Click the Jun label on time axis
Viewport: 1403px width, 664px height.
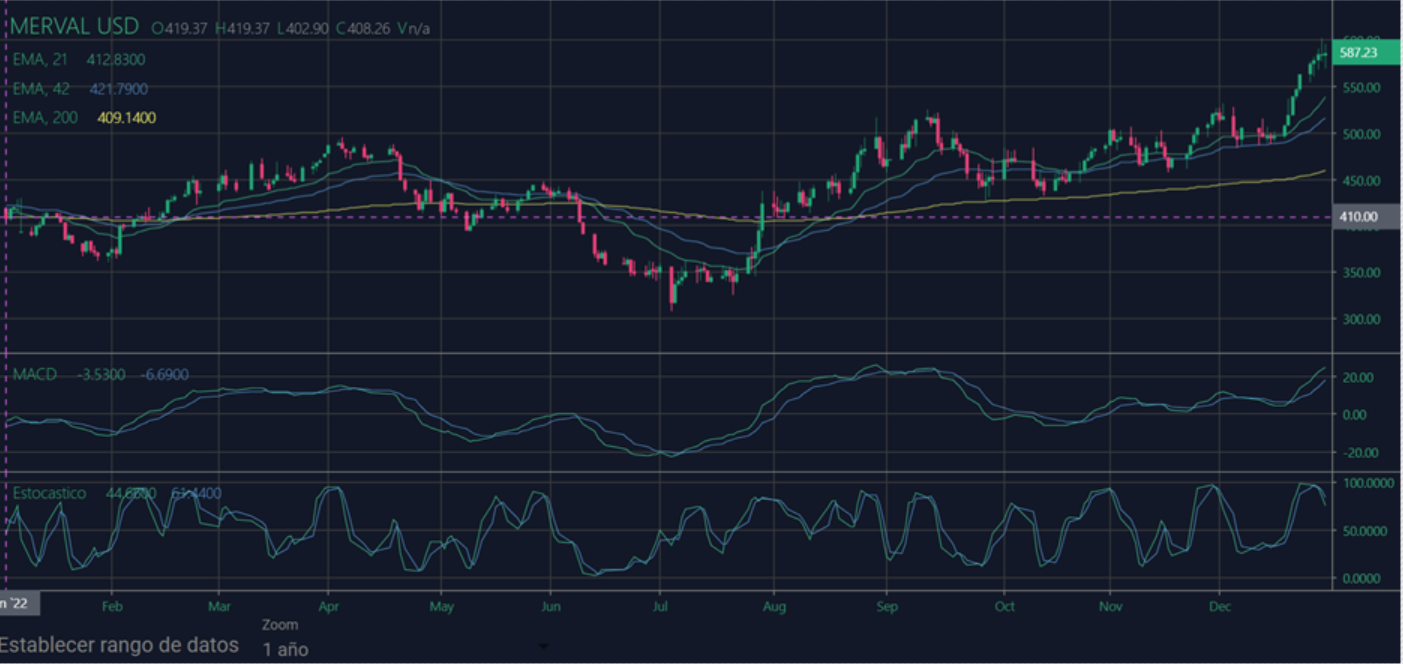tap(549, 606)
